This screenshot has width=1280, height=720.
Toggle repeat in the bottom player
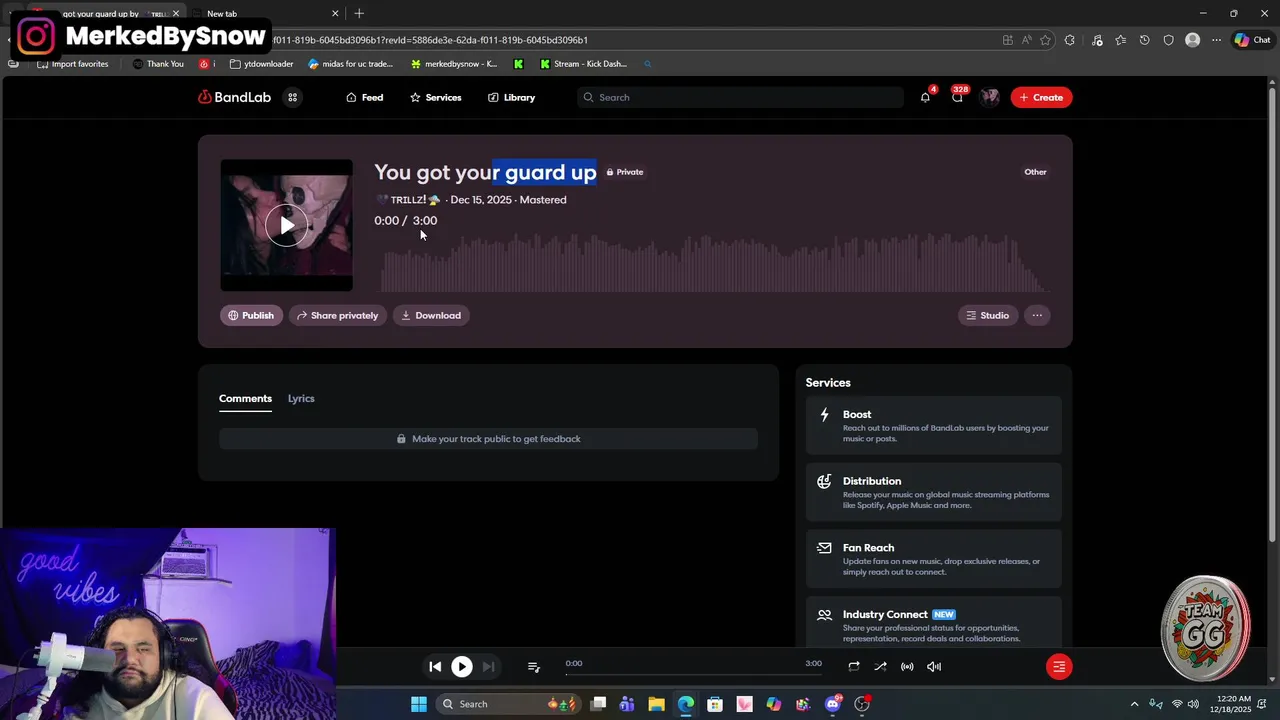click(x=853, y=666)
